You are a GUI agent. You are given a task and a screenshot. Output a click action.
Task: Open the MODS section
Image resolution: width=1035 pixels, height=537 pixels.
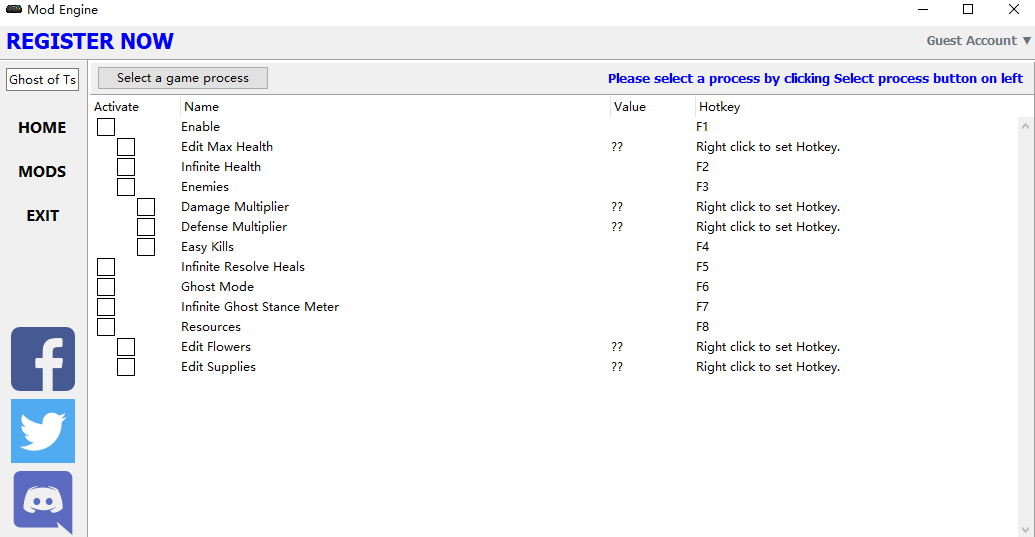42,172
